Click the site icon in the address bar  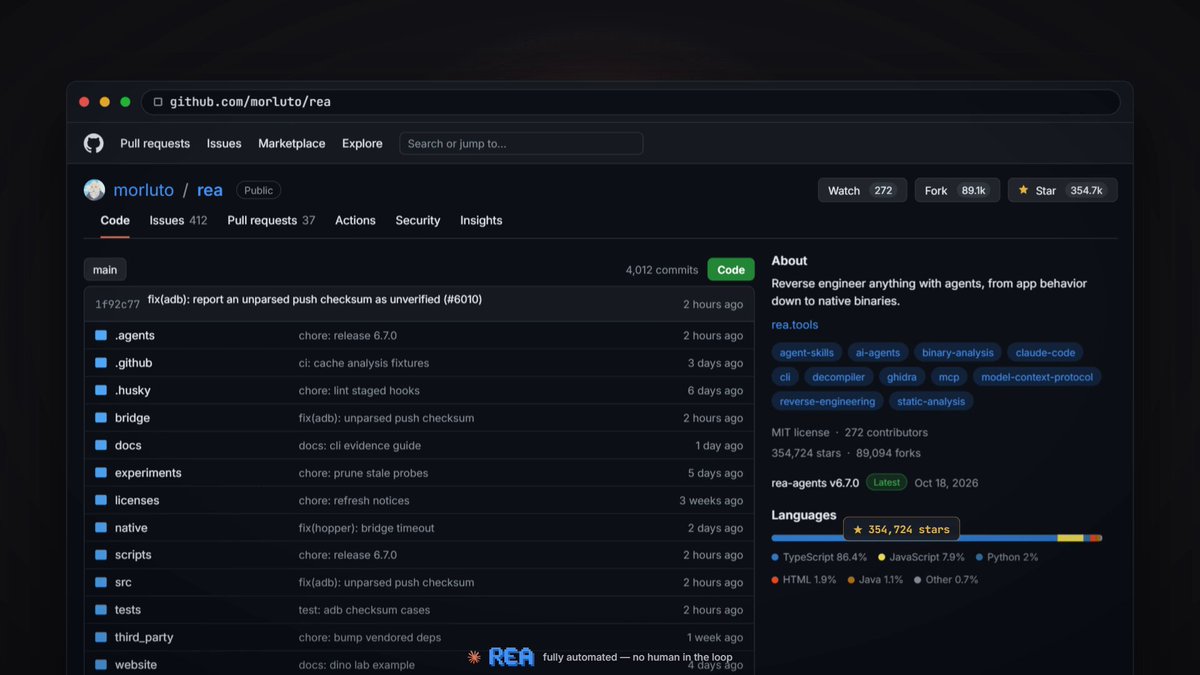tap(158, 102)
